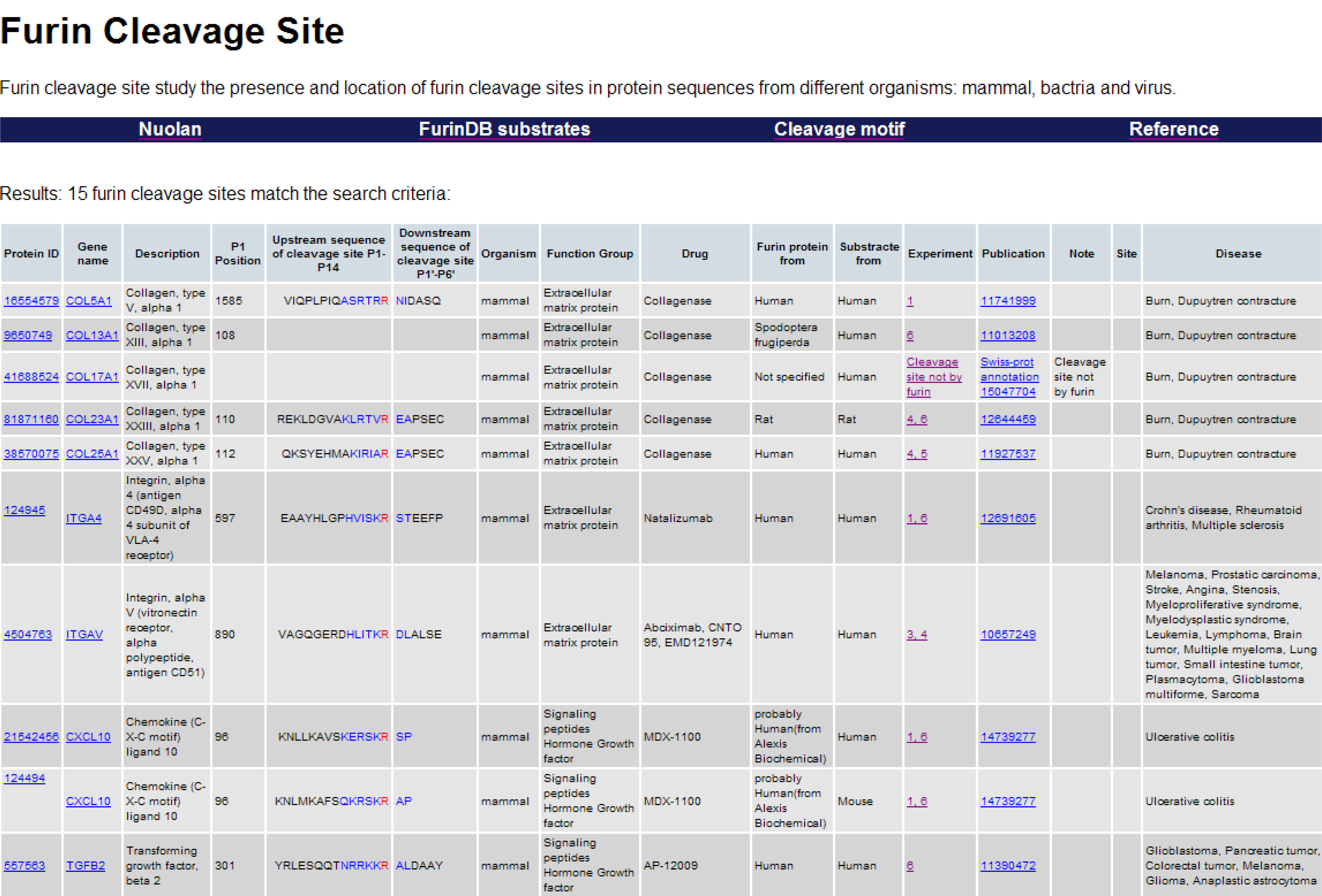
Task: Open the Reference navigation link
Action: coord(1173,129)
